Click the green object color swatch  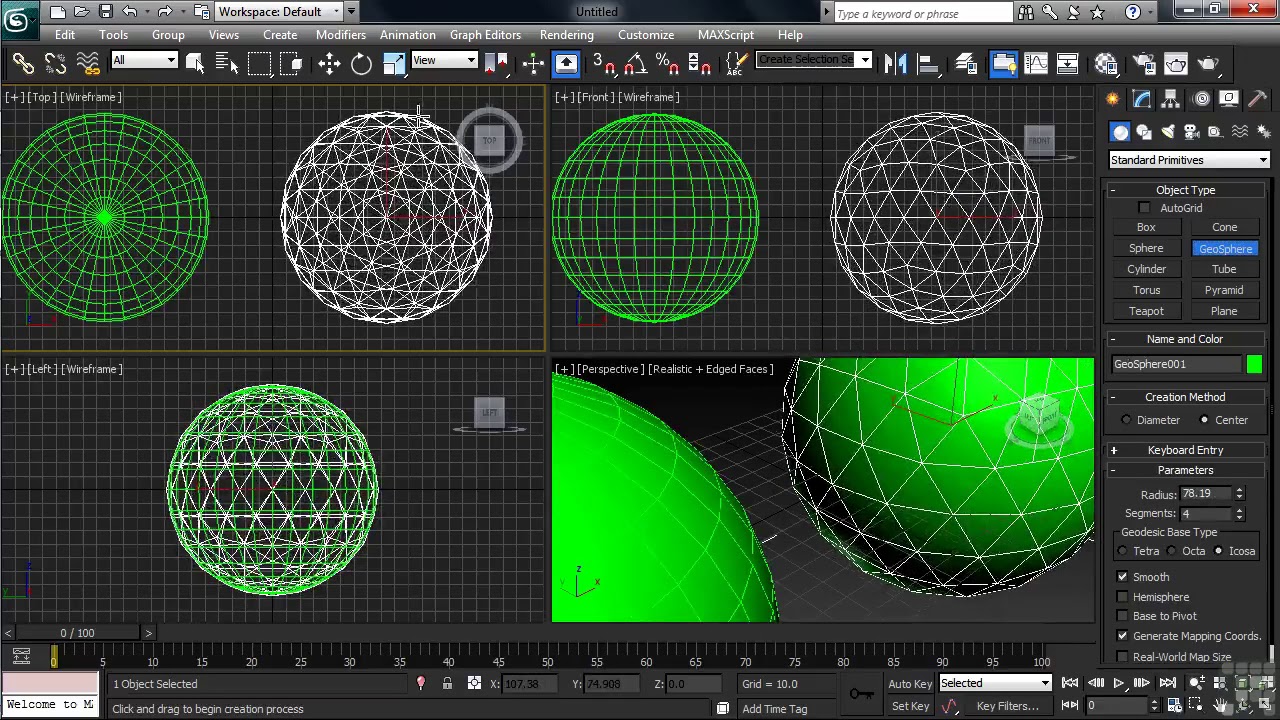1254,365
